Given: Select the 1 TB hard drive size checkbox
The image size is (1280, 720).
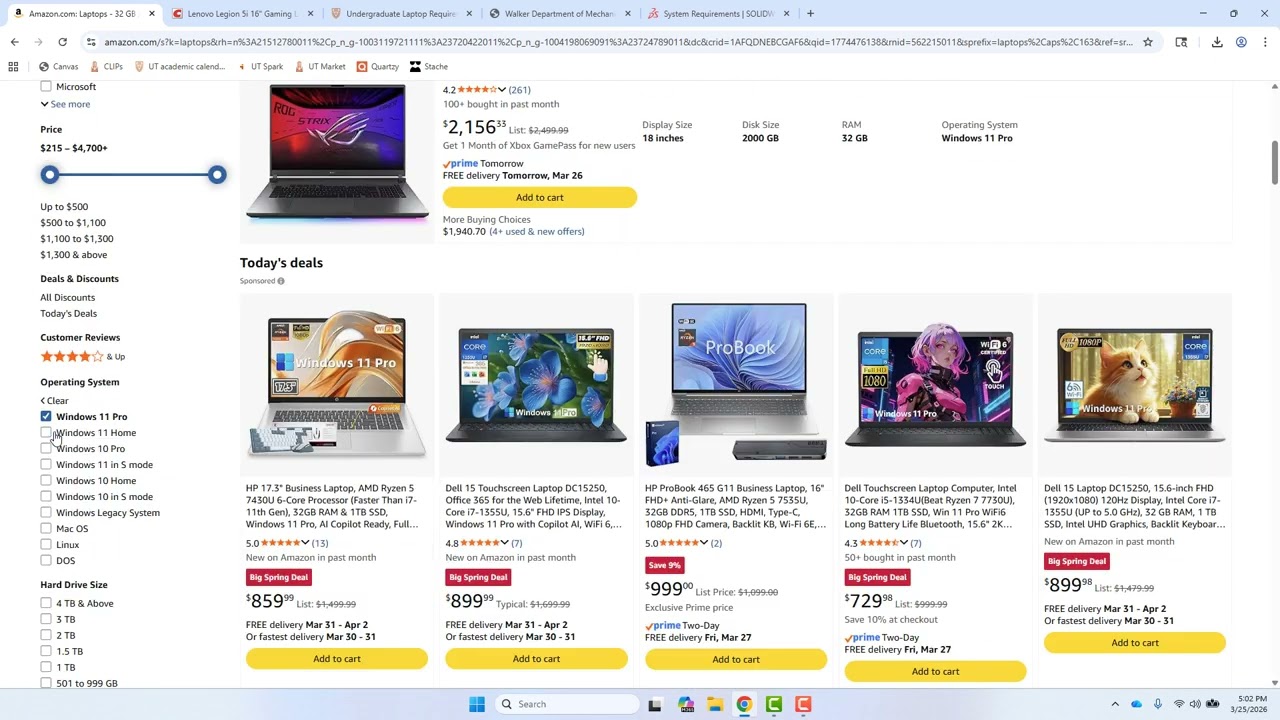Looking at the screenshot, I should coord(46,667).
